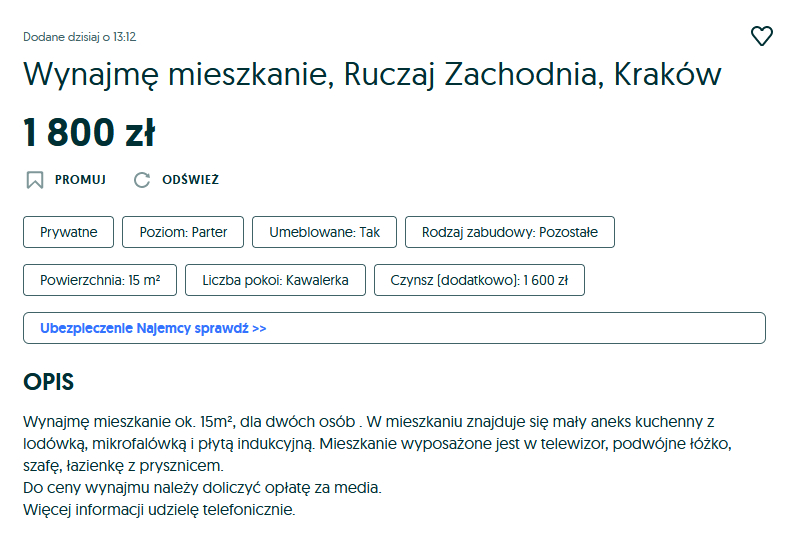
Task: Click Liczba pokoi: Kawalerka tag
Action: pyautogui.click(x=275, y=280)
